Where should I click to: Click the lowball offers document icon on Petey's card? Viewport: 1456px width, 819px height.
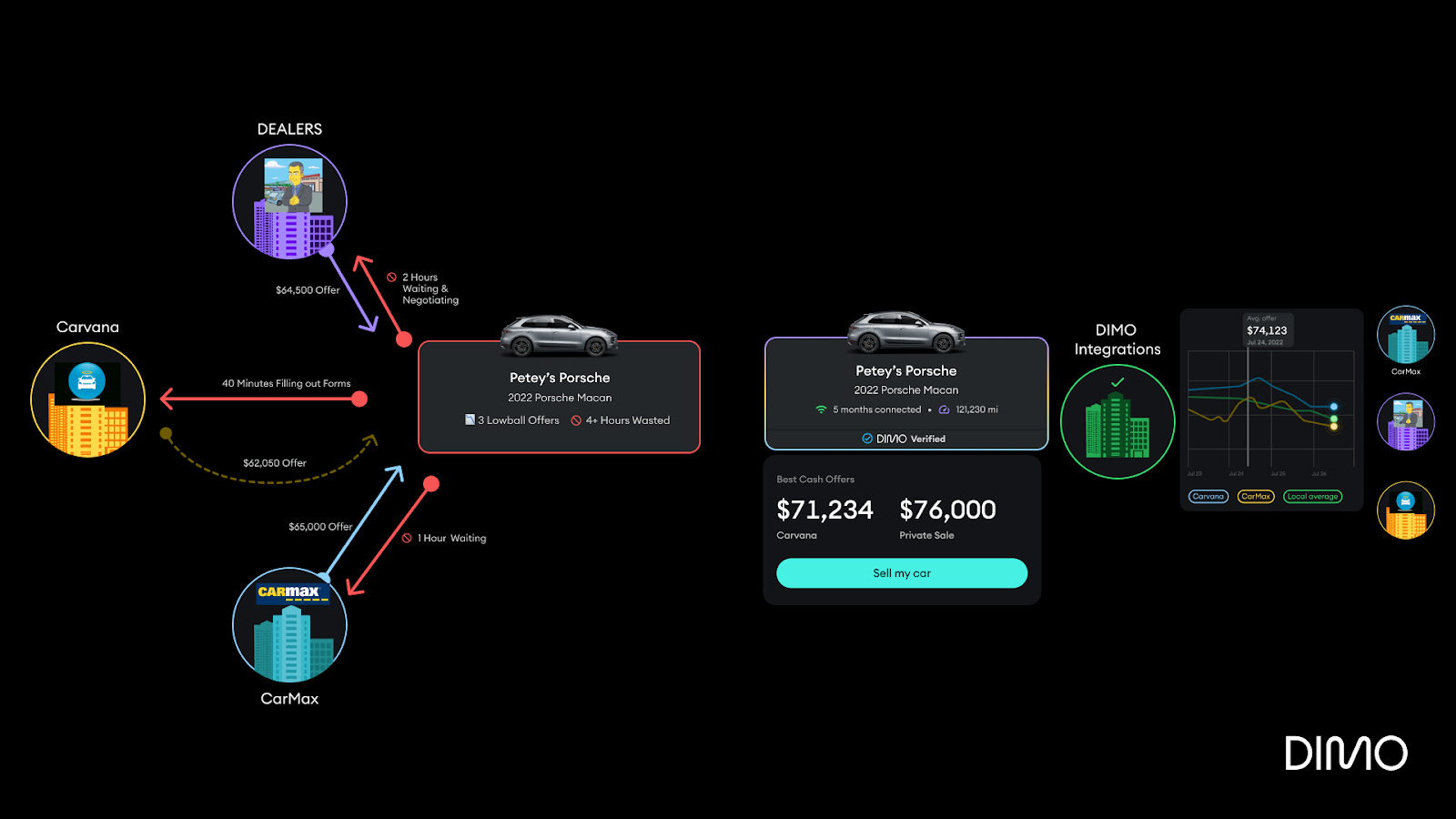click(470, 420)
